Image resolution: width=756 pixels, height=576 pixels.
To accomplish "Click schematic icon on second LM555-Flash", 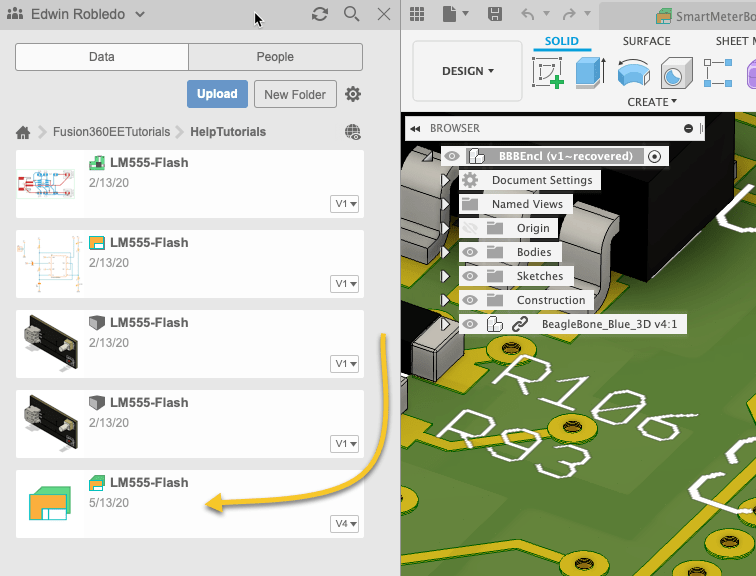I will (x=97, y=243).
